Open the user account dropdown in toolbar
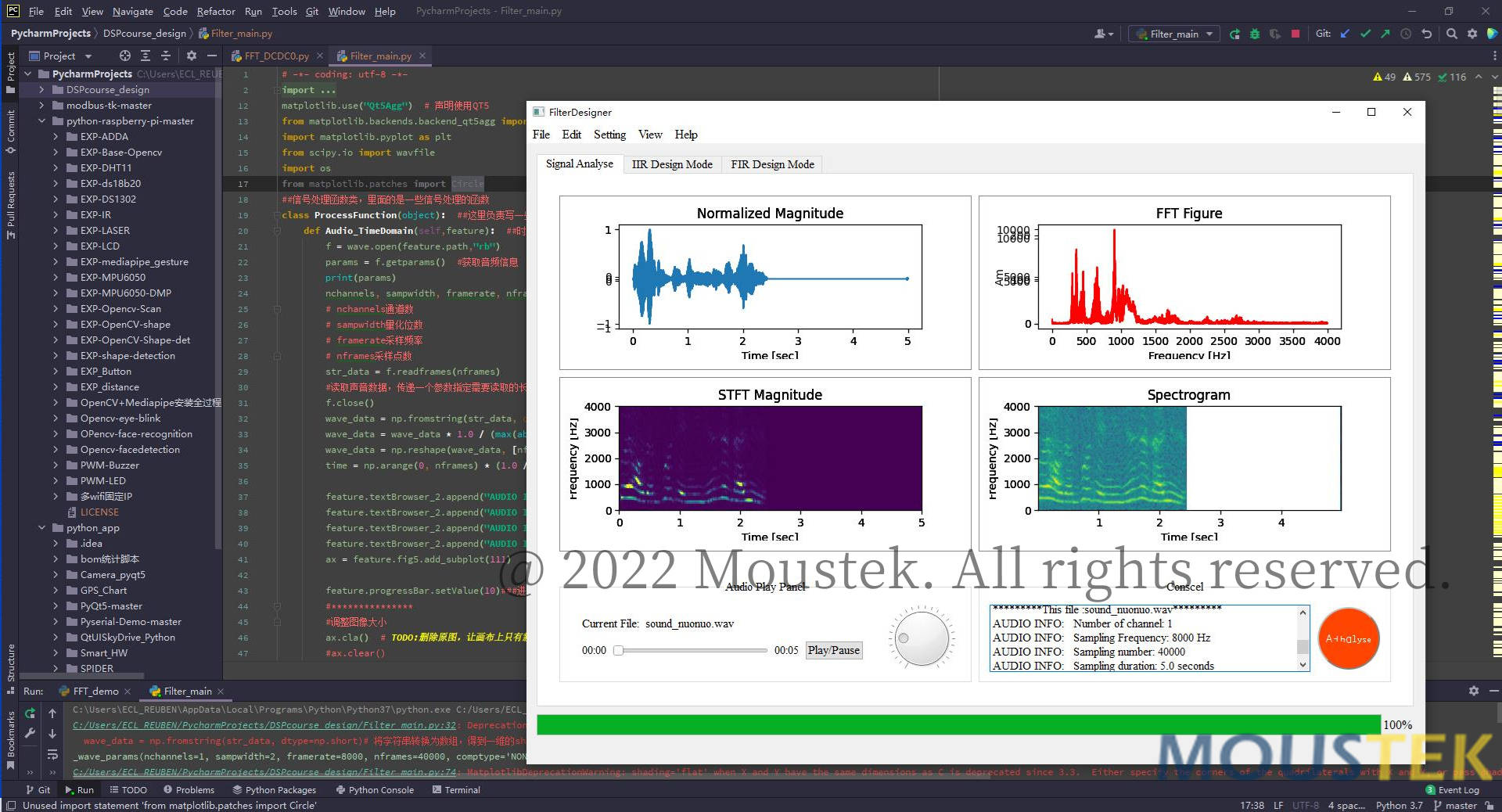Screen dimensions: 1502x812 (1104, 34)
